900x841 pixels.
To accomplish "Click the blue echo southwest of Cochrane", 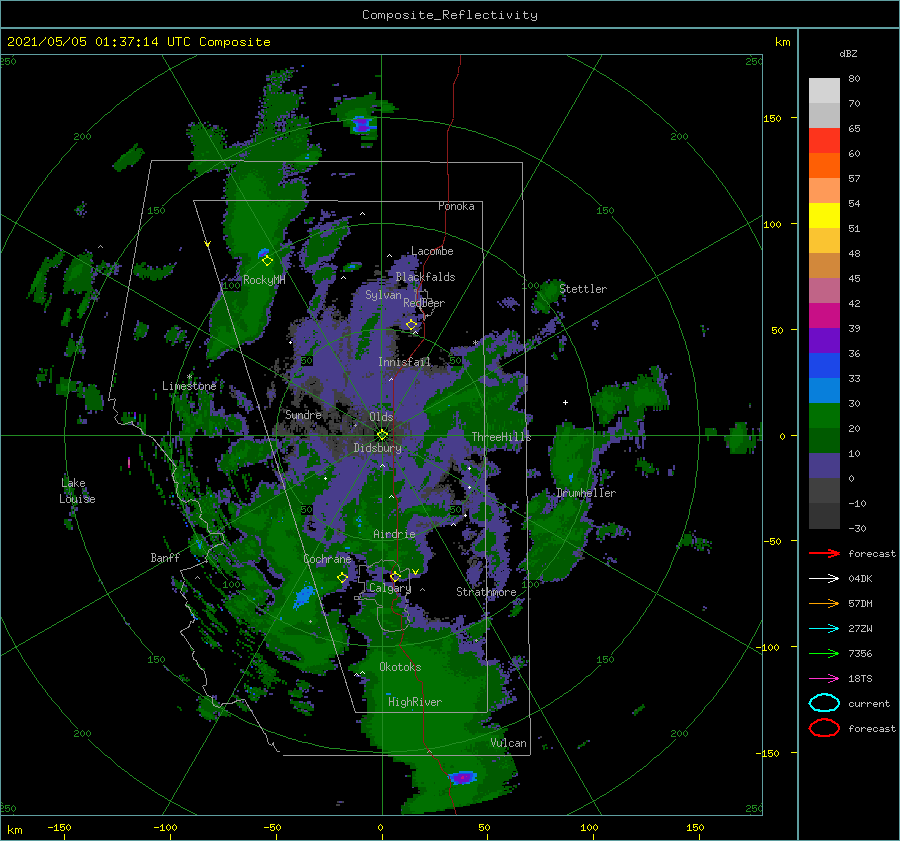I will pos(303,596).
